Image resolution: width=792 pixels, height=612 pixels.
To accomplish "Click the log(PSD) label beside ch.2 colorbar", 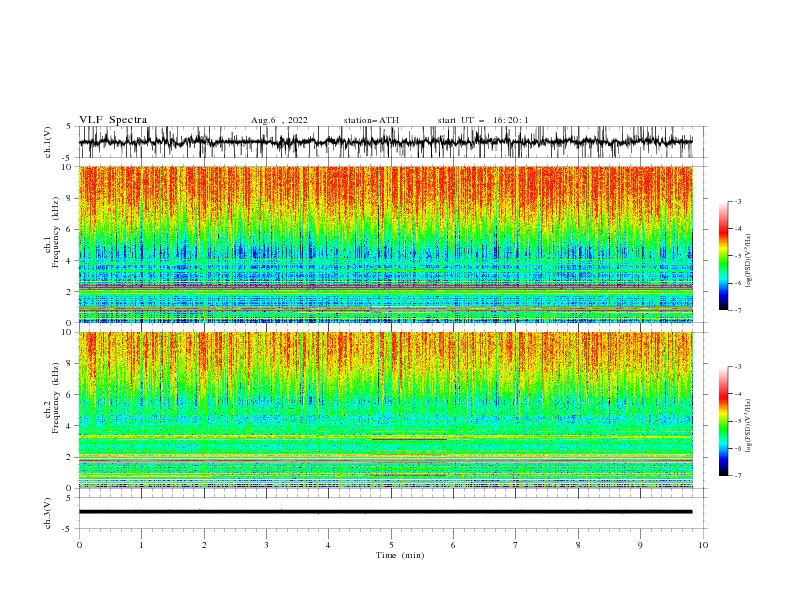I will [748, 426].
